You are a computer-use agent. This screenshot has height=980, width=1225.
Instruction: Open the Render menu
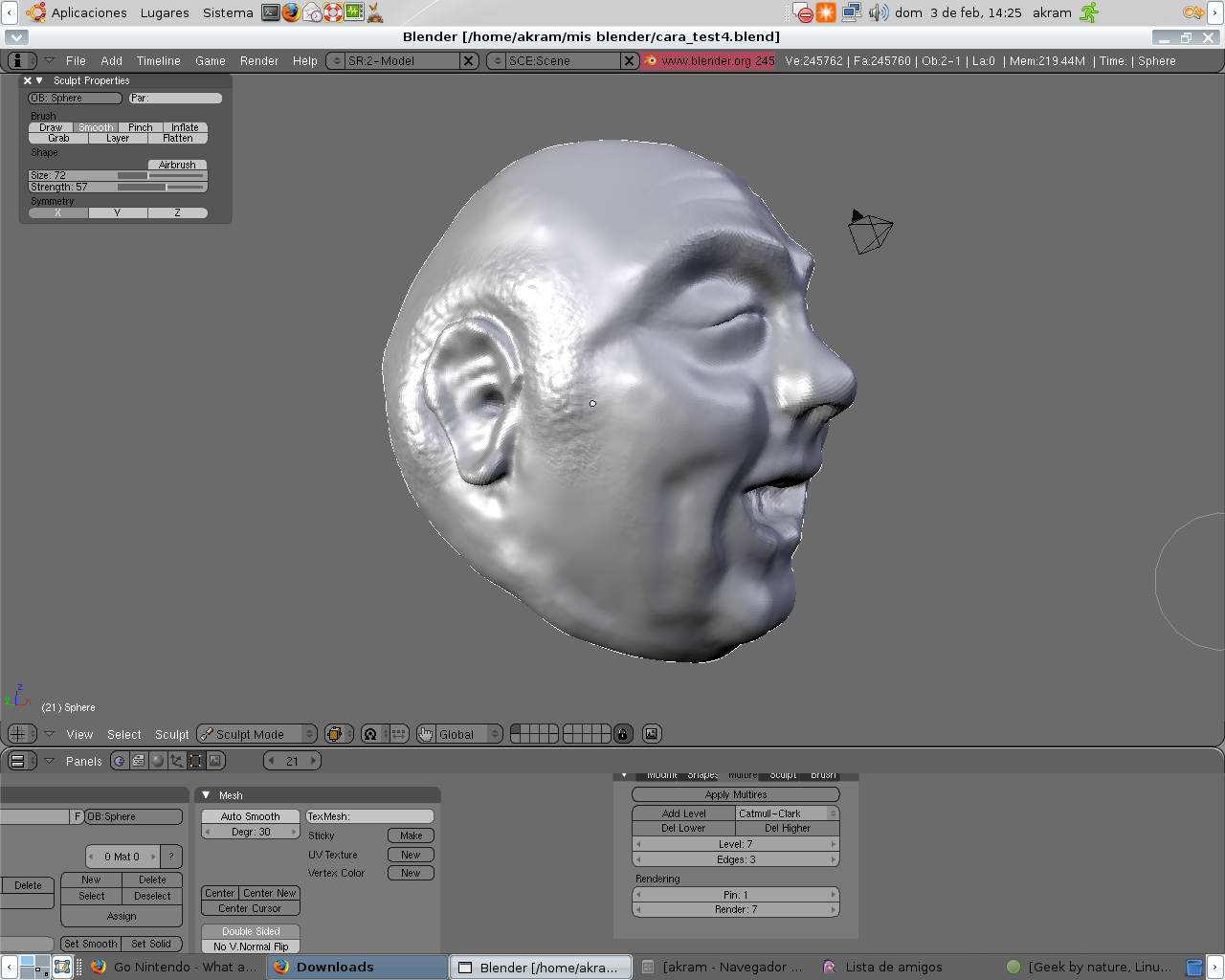coord(259,60)
